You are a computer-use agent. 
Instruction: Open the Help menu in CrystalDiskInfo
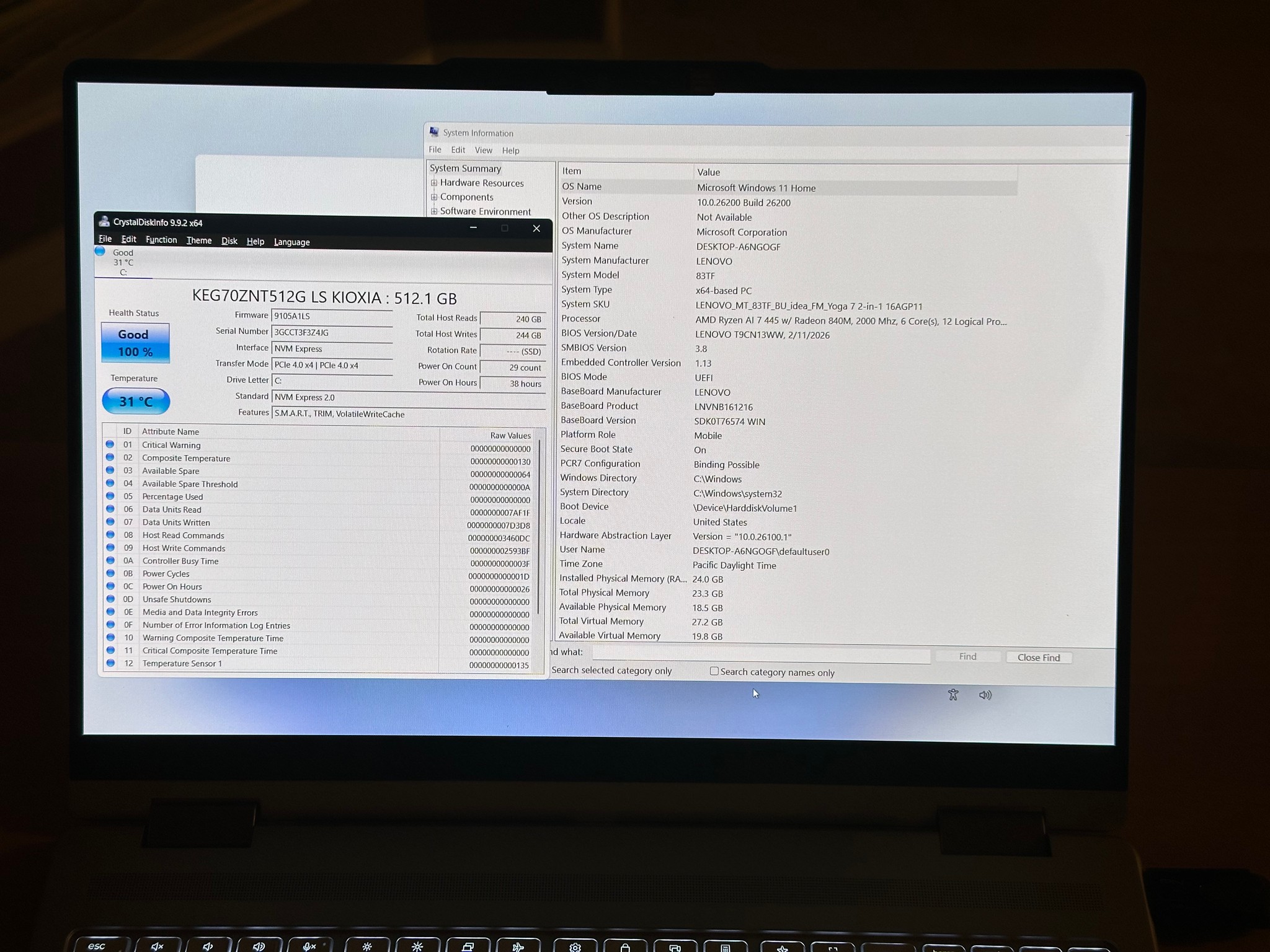pyautogui.click(x=255, y=241)
